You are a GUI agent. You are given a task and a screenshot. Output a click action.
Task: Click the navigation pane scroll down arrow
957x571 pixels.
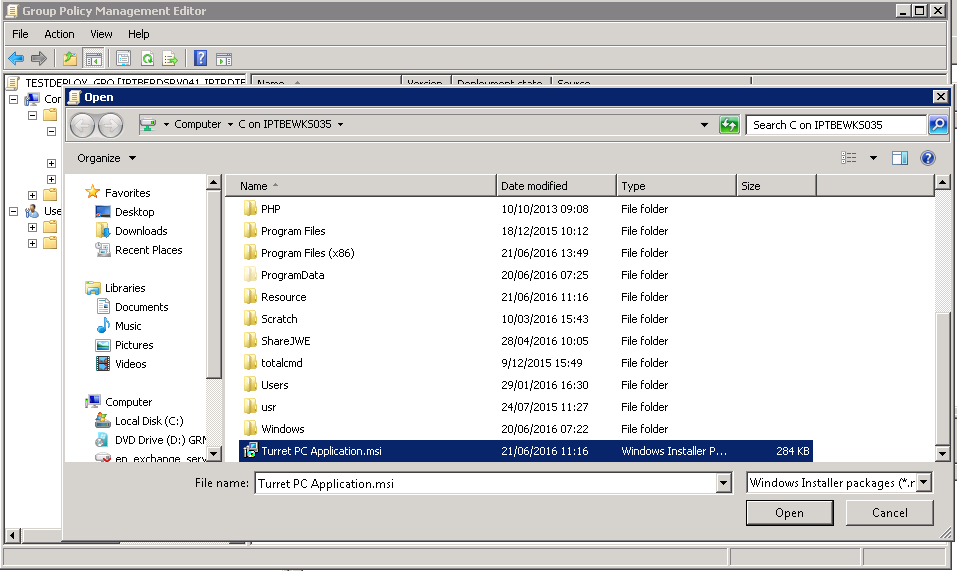tap(213, 453)
